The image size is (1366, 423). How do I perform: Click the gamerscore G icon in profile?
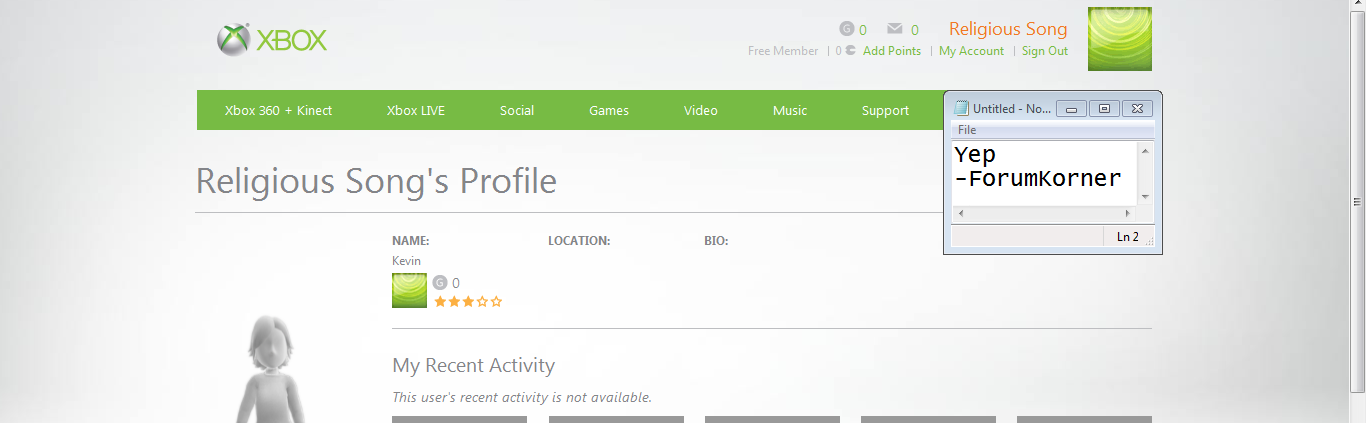[440, 283]
